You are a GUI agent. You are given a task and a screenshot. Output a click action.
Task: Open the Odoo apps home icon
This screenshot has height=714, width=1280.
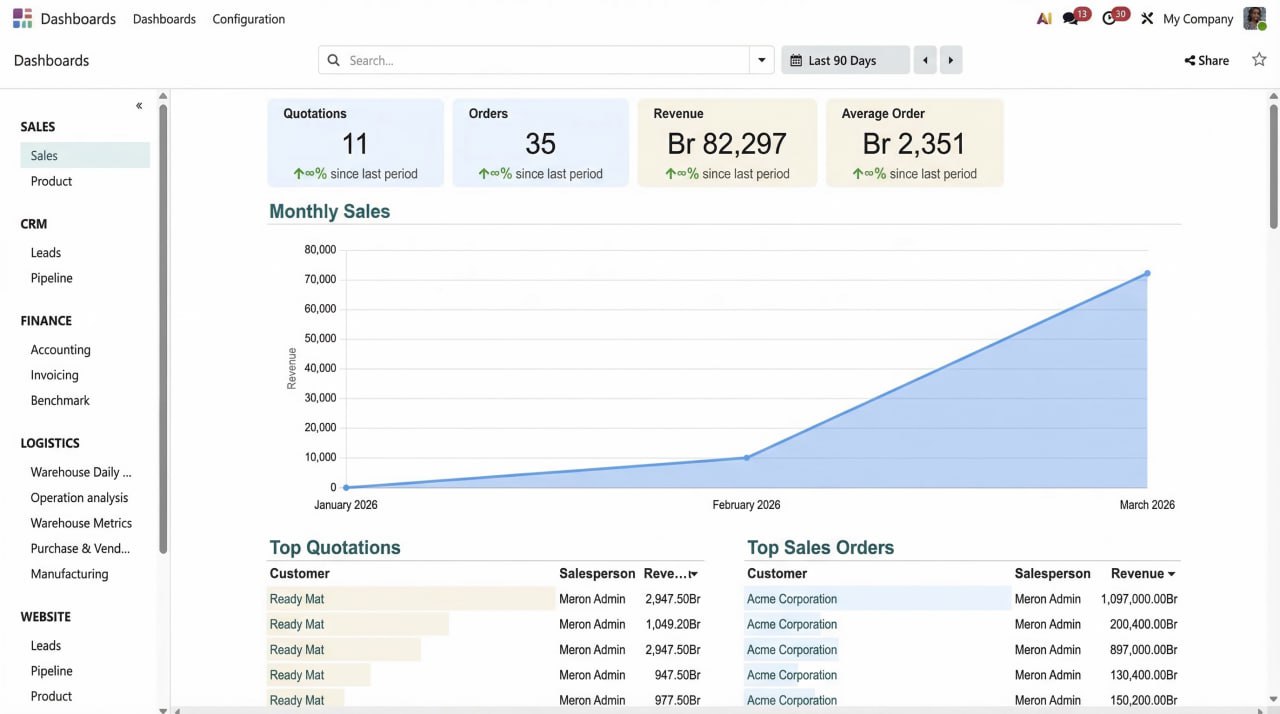[22, 19]
